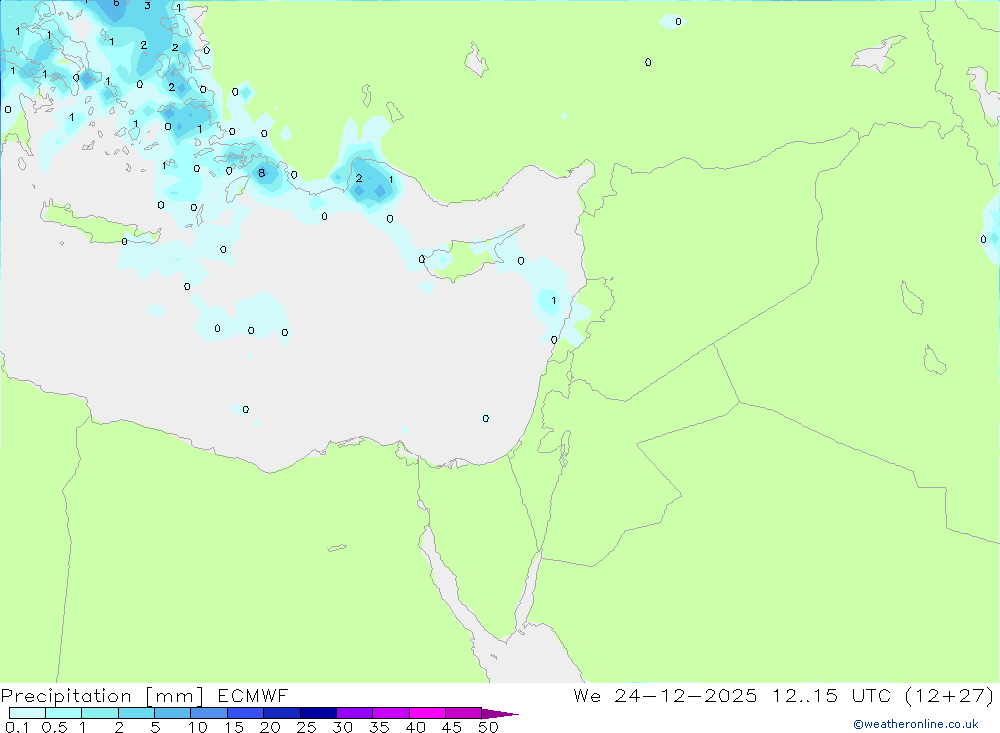Click the "[mm]" unit label
Viewport: 1000px width, 733px height.
tap(175, 696)
